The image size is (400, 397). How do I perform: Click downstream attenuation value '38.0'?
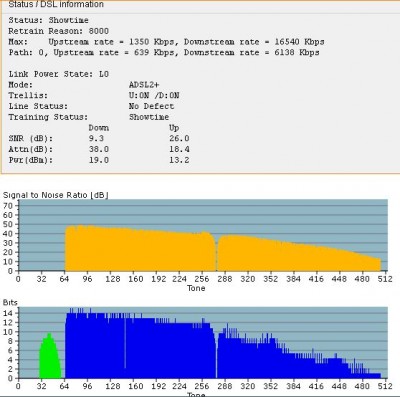pos(99,149)
